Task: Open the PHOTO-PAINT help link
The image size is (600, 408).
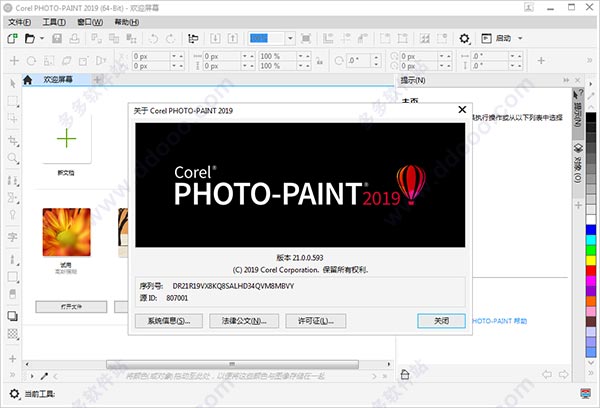Action: click(x=500, y=321)
